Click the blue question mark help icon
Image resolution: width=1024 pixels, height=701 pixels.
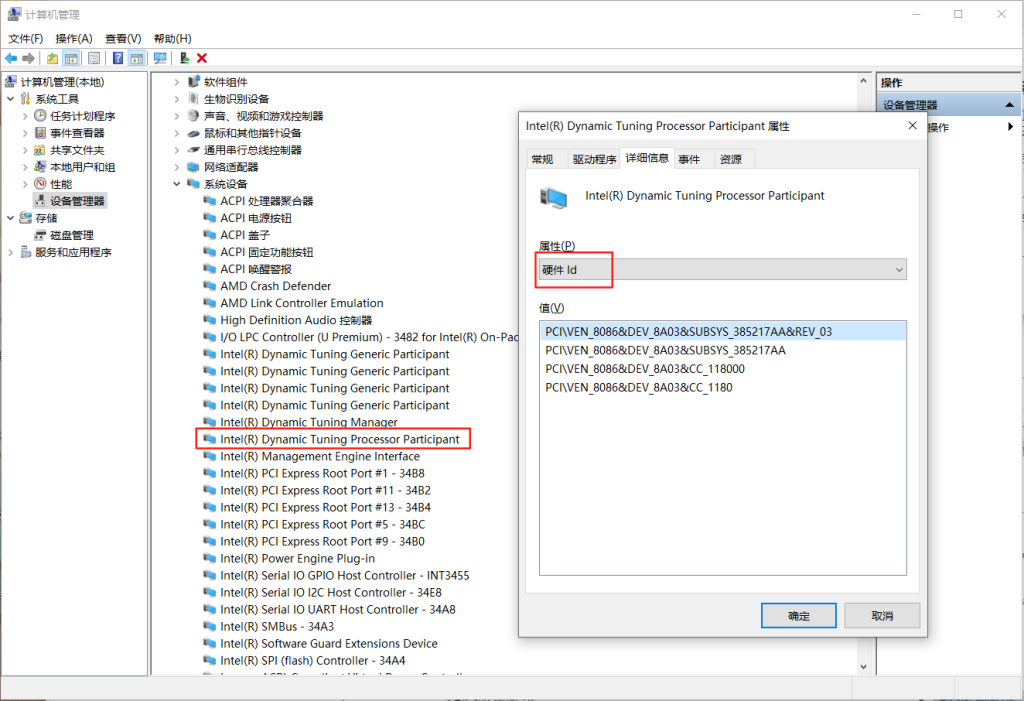[x=118, y=58]
